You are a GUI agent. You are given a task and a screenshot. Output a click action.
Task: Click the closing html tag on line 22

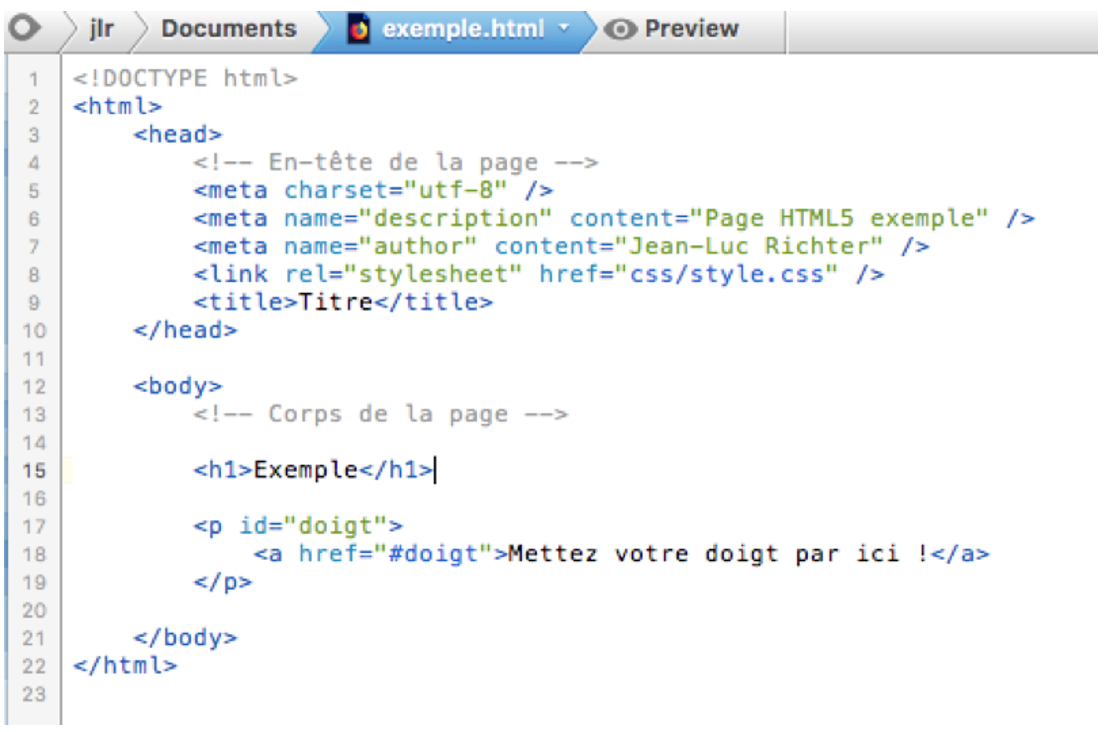(125, 666)
